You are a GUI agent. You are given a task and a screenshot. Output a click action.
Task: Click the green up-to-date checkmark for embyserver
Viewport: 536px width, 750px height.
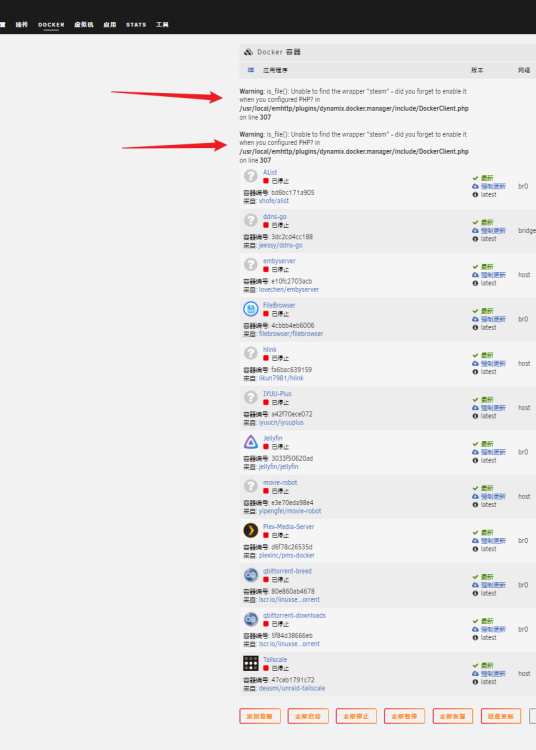[475, 266]
